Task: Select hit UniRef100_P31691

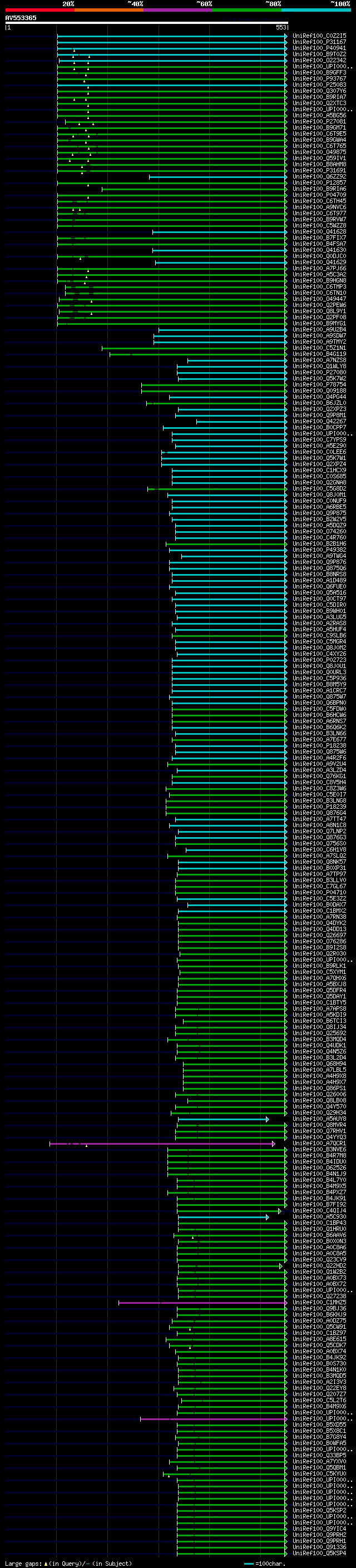Action: pos(319,170)
